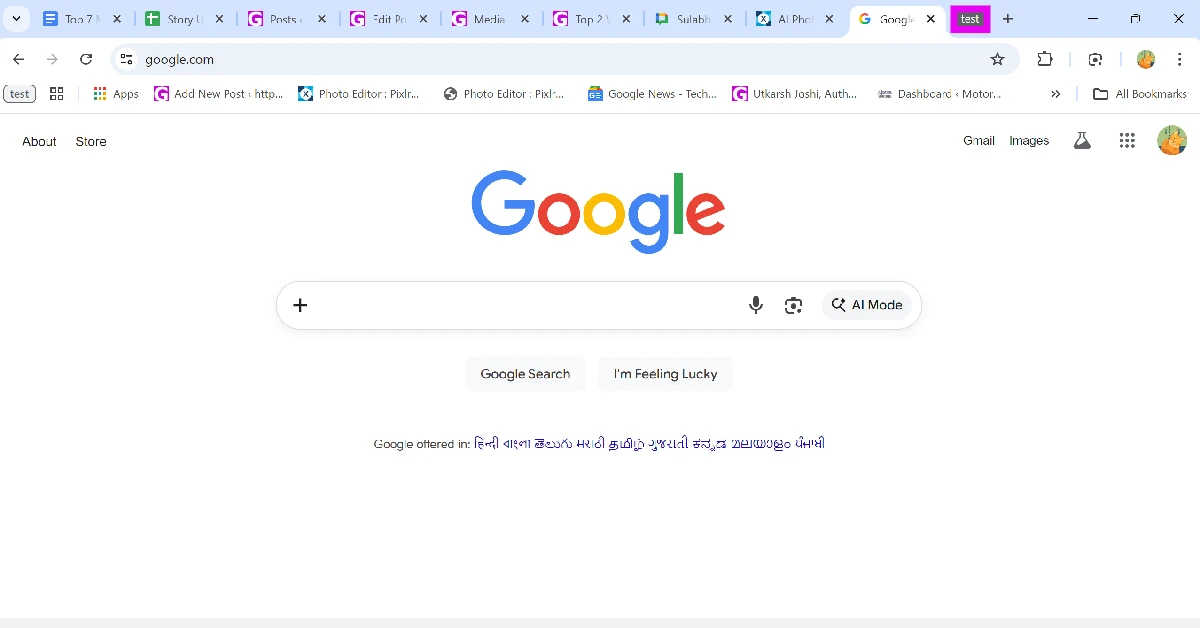Click the Search Labs flask icon
Screen dimensions: 1200x628
1082,140
